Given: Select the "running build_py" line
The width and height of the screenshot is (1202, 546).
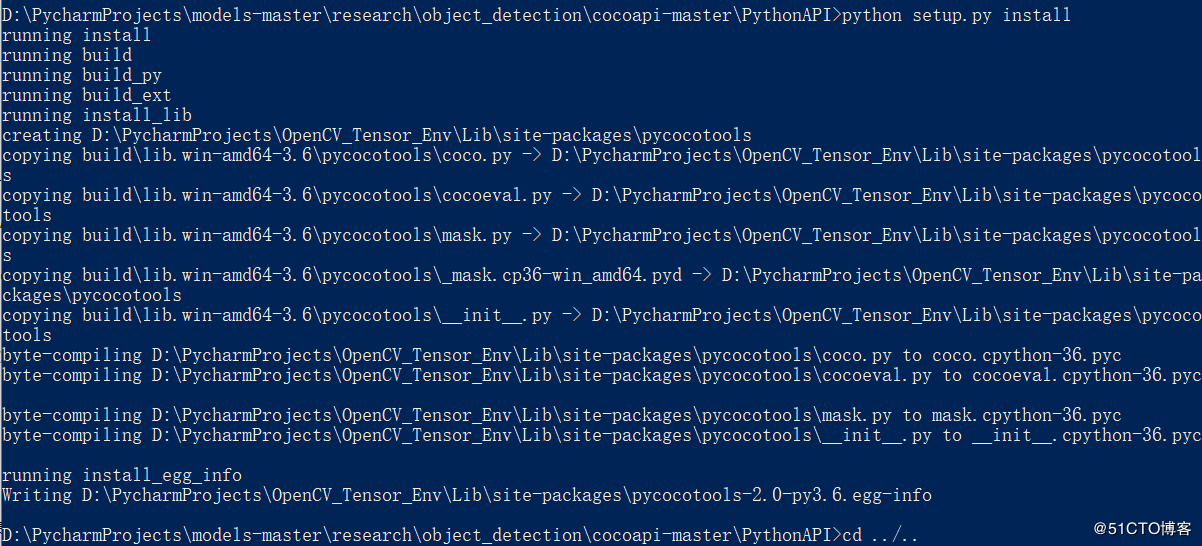Looking at the screenshot, I should coord(82,75).
